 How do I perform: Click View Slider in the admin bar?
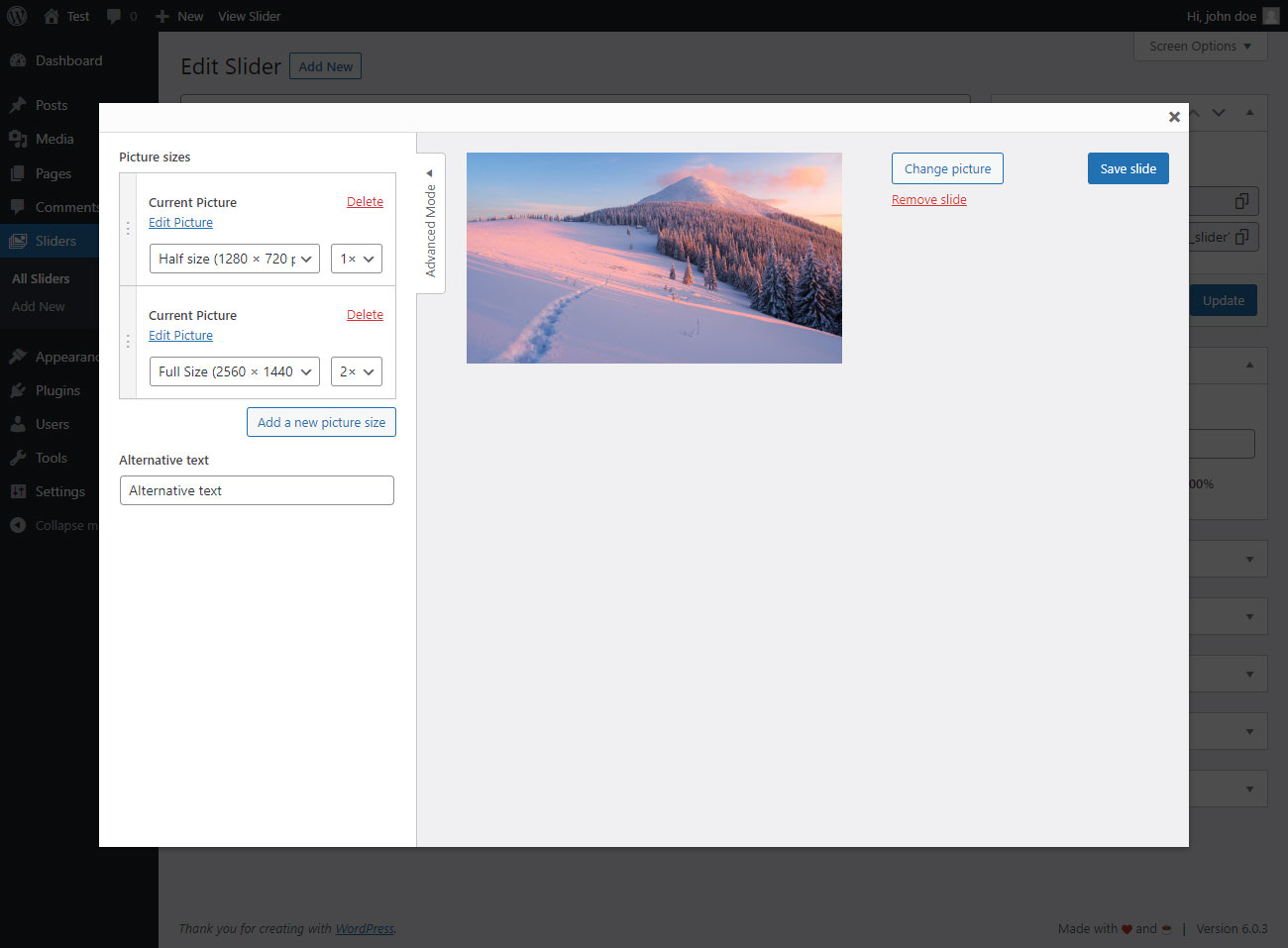249,16
